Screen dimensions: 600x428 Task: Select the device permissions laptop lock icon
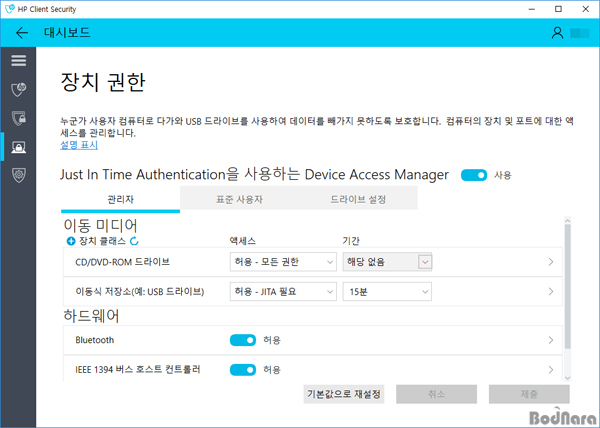tap(18, 147)
